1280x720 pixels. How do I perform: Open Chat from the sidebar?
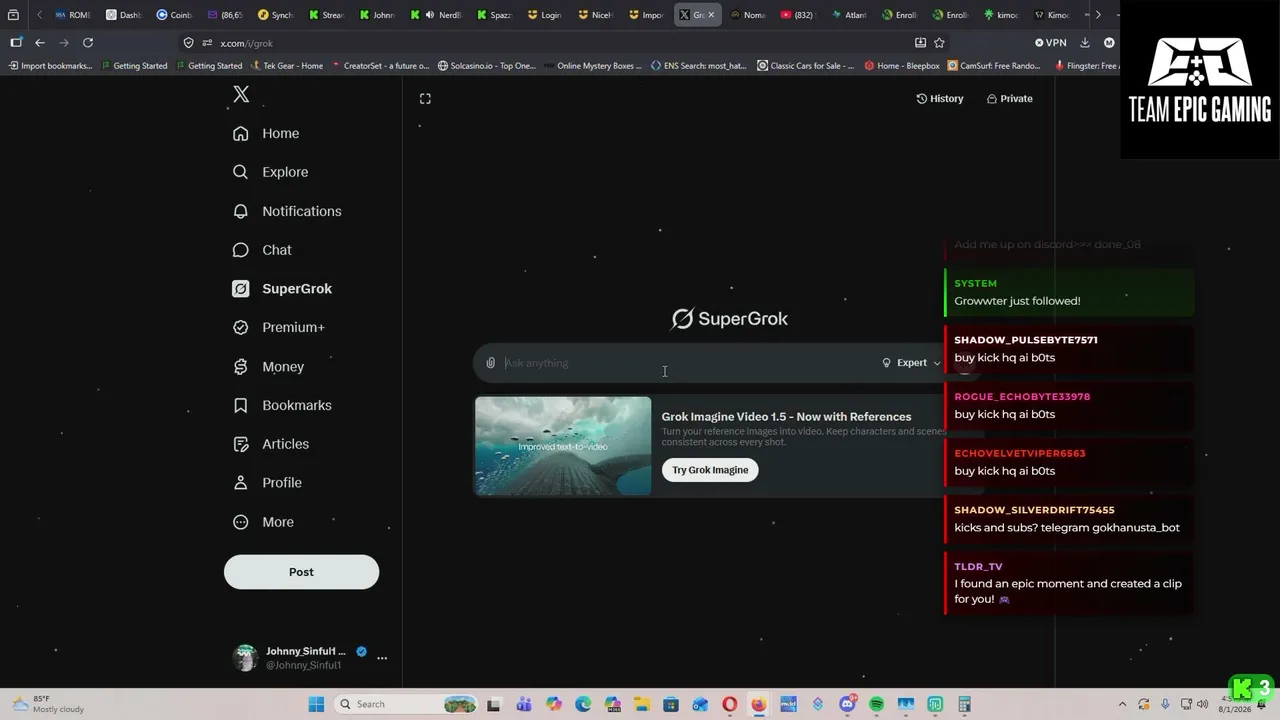pyautogui.click(x=262, y=250)
